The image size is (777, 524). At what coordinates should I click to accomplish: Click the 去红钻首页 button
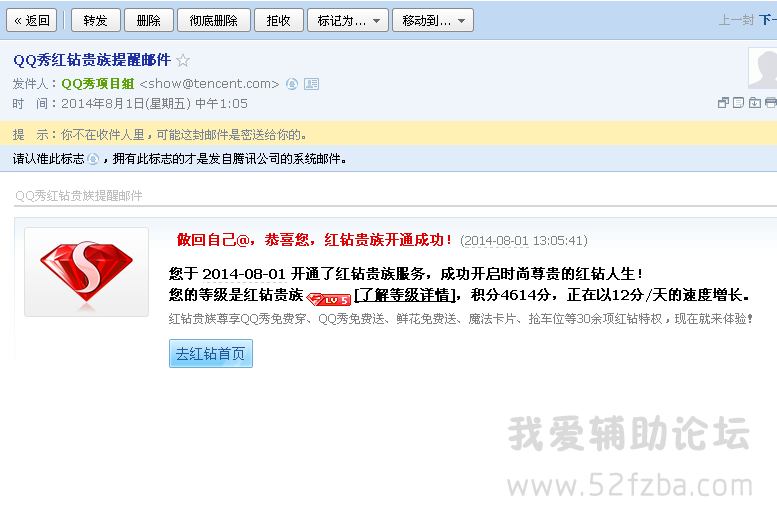click(x=211, y=353)
